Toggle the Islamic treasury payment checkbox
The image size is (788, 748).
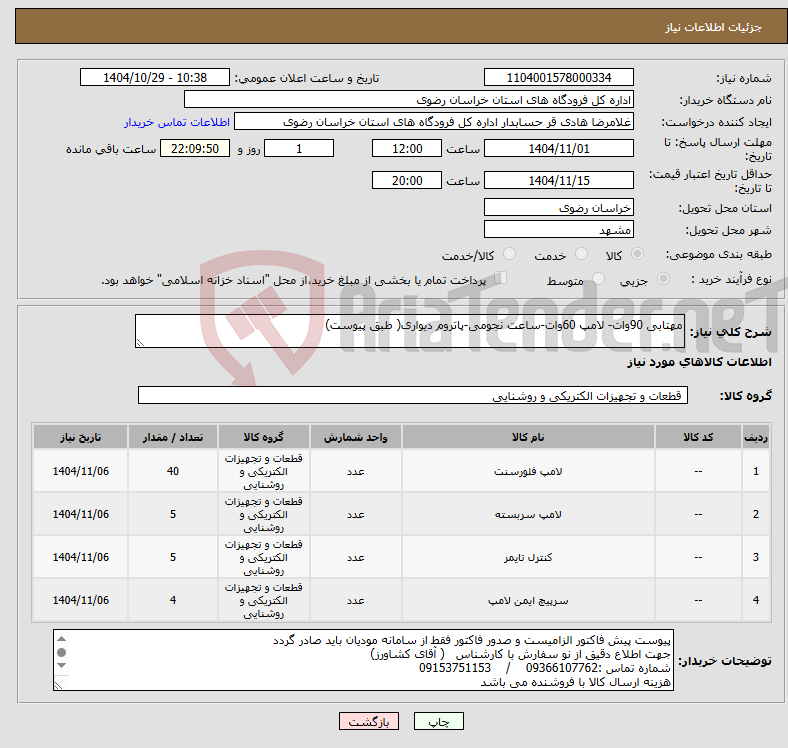tap(501, 278)
